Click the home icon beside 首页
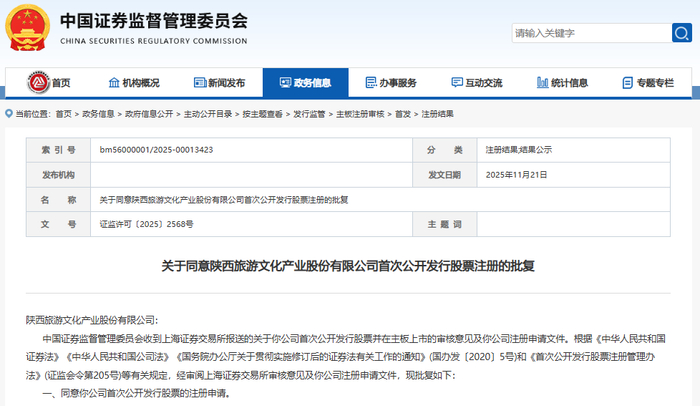Image resolution: width=700 pixels, height=406 pixels. [38, 82]
